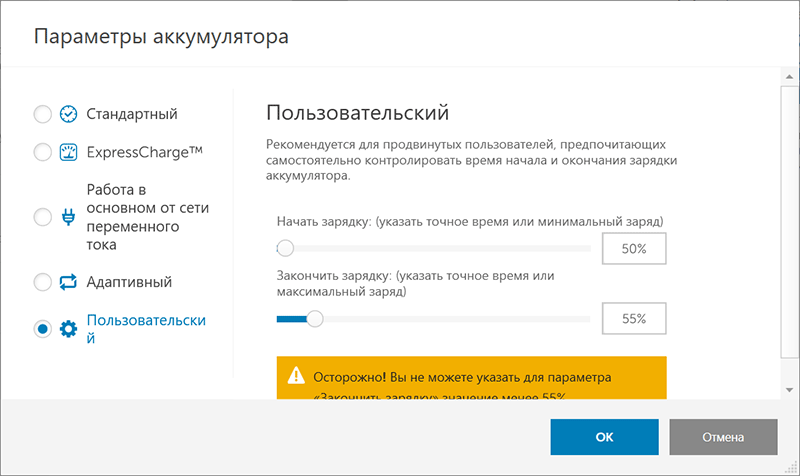Click the ExpressCharge gauge icon

click(x=68, y=152)
